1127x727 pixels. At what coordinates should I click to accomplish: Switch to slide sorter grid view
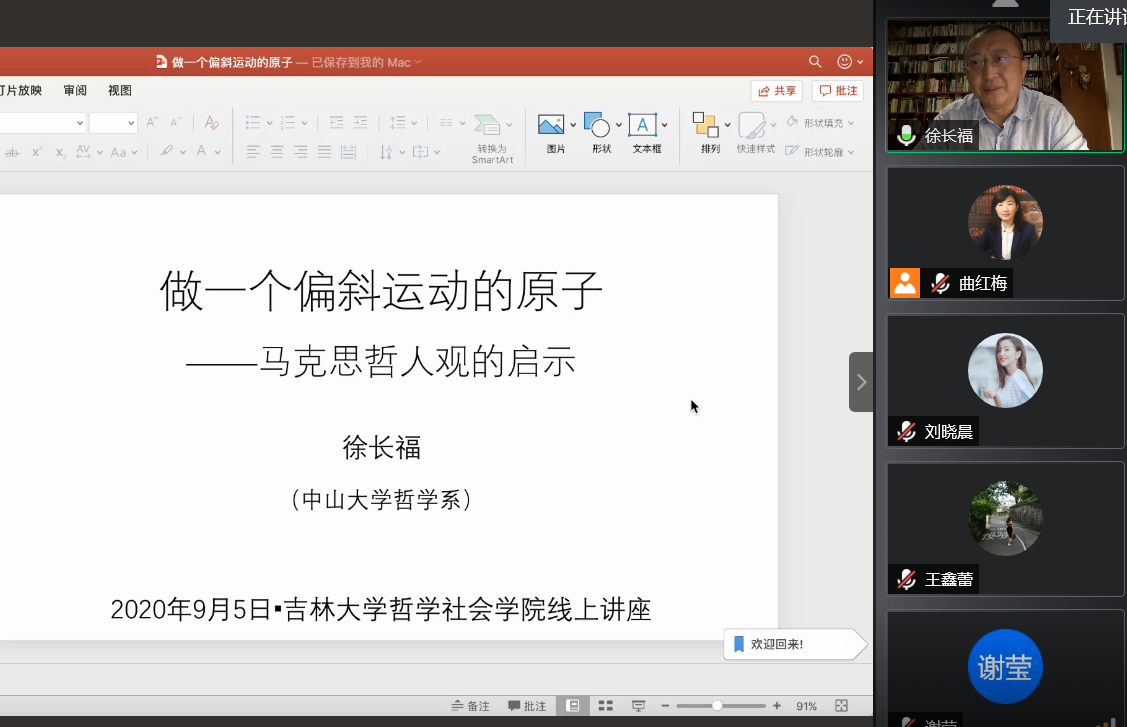tap(605, 706)
